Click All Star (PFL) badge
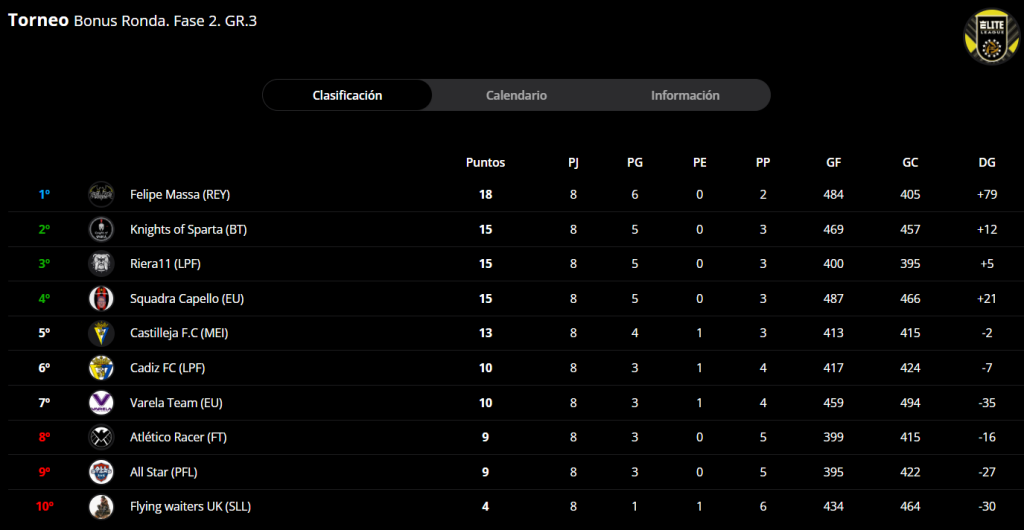This screenshot has height=530, width=1024. (101, 471)
